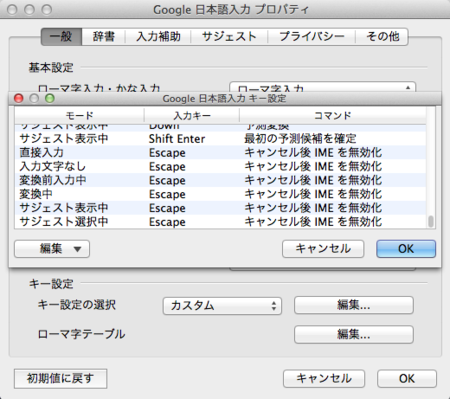
Task: Click 編集... next to キー設定の選択
Action: tap(354, 305)
